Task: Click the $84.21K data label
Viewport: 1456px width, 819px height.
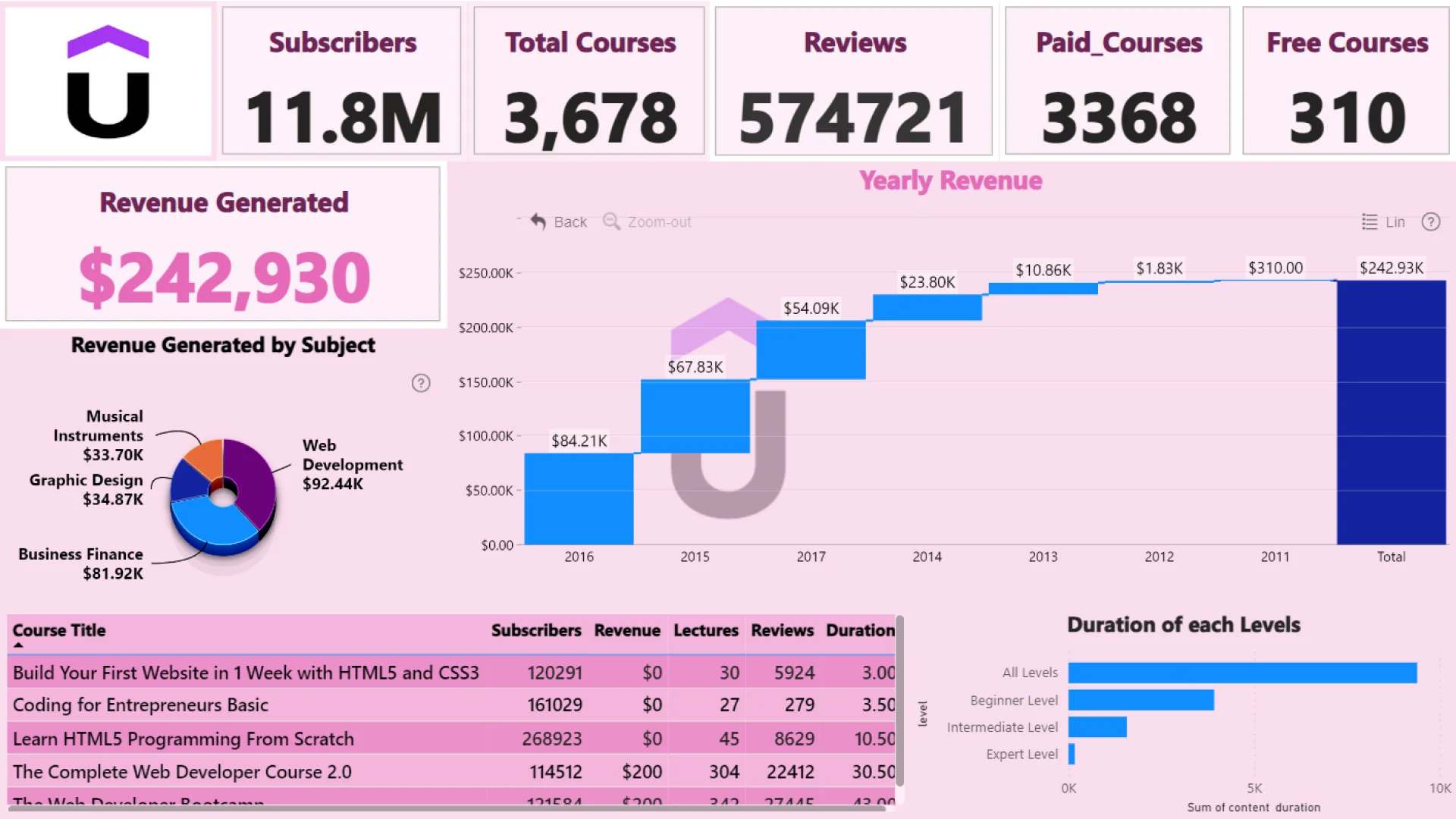Action: click(579, 441)
